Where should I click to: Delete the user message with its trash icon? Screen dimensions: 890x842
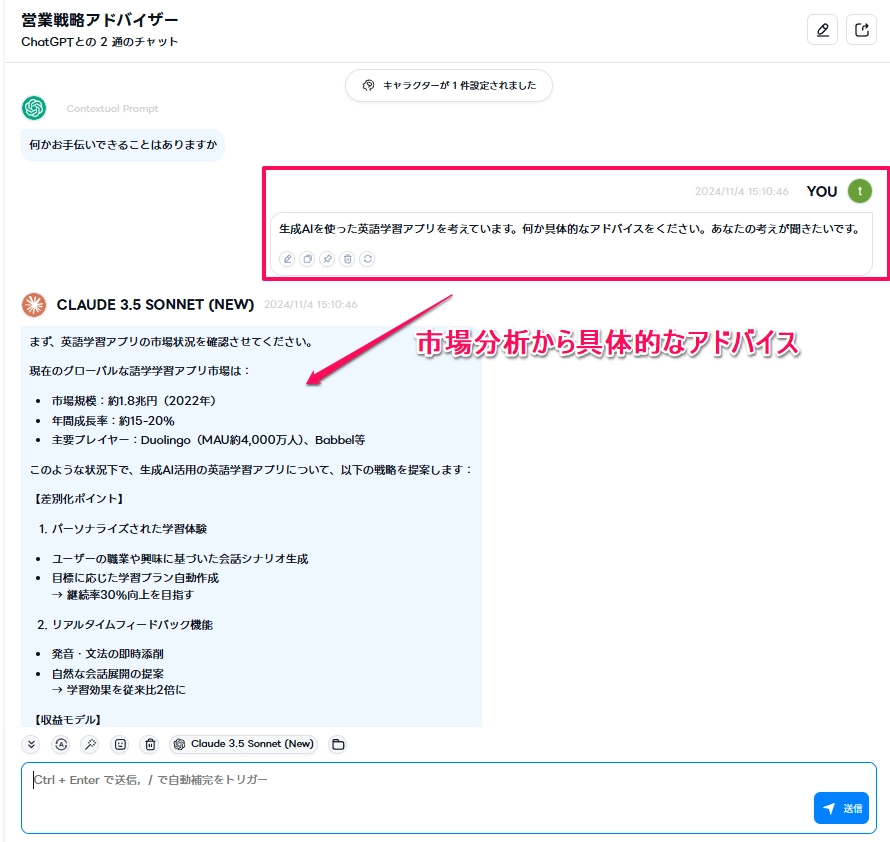point(347,259)
